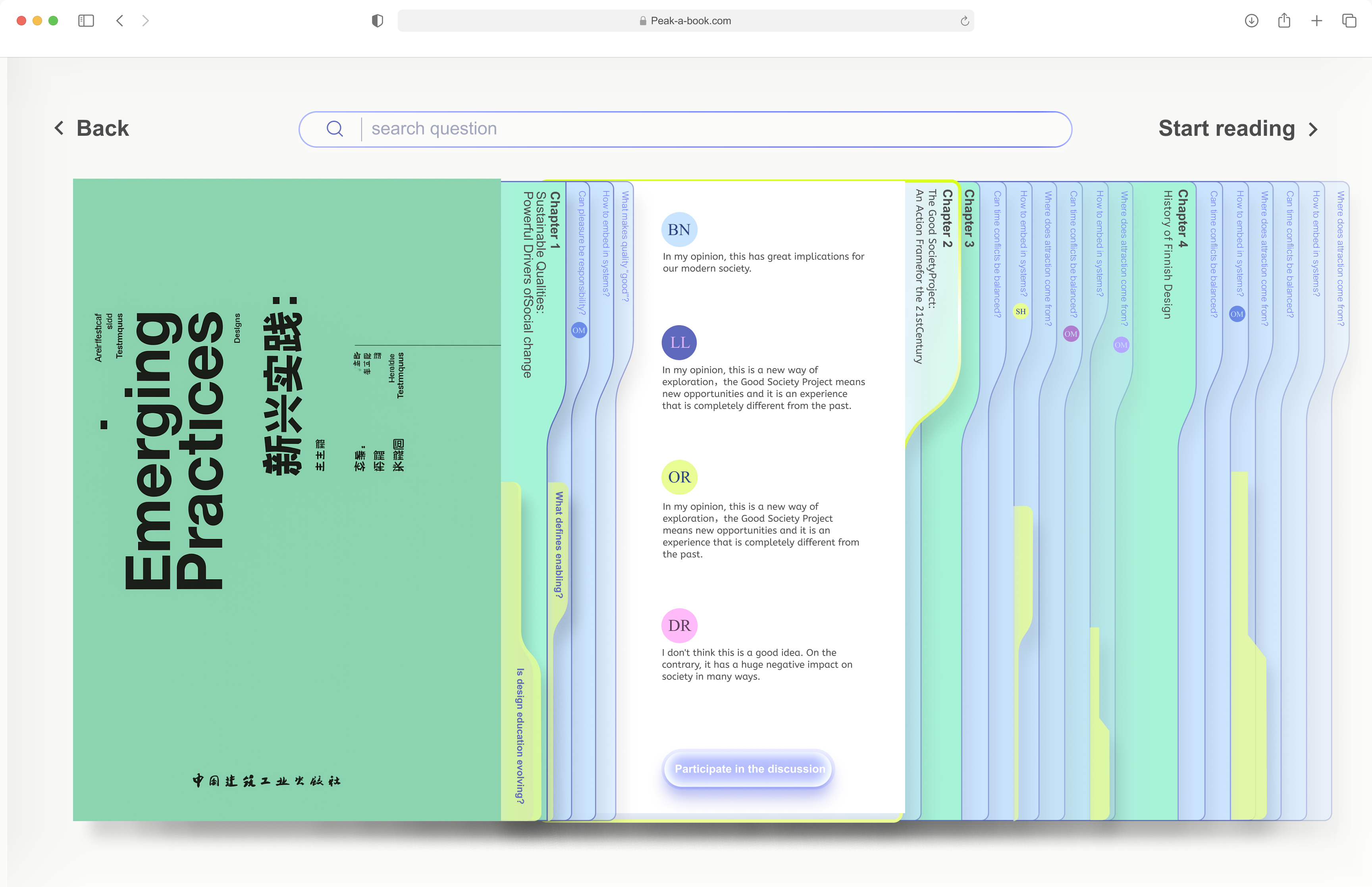Click the DR user avatar
This screenshot has width=1372, height=887.
coord(679,625)
